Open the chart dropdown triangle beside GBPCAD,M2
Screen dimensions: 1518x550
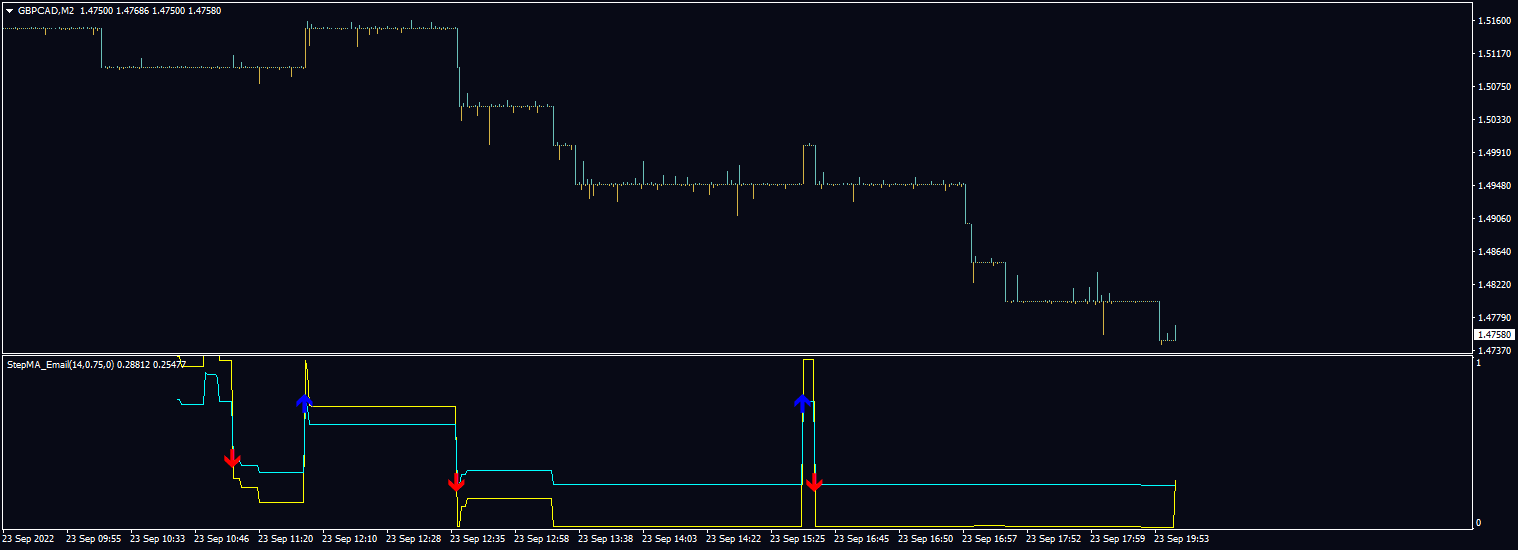(x=9, y=10)
